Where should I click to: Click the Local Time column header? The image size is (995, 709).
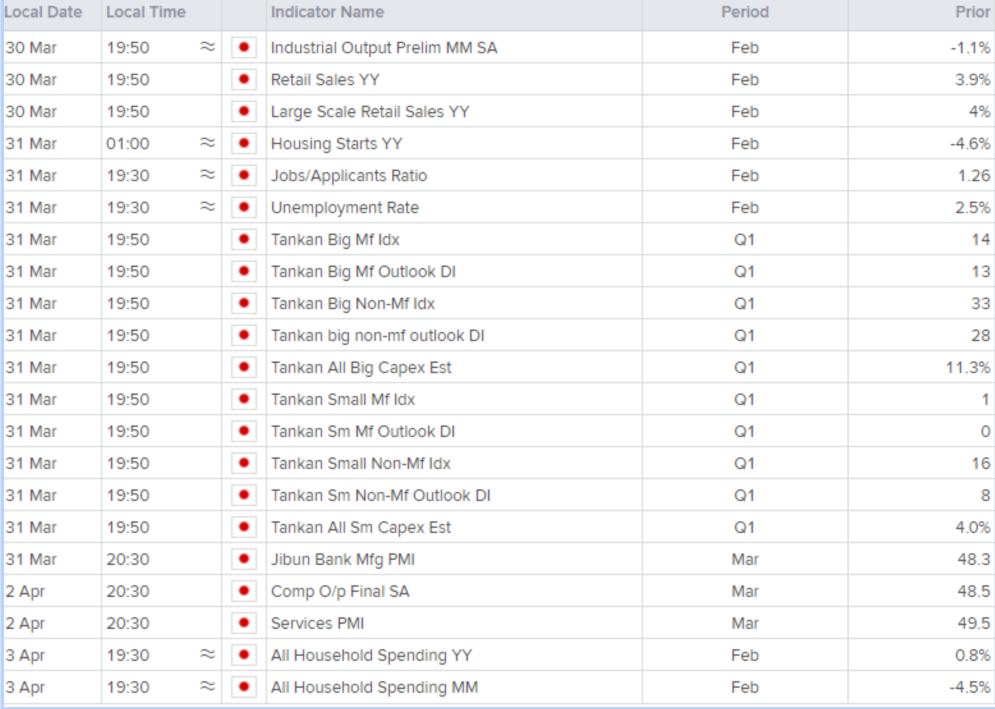pos(146,12)
